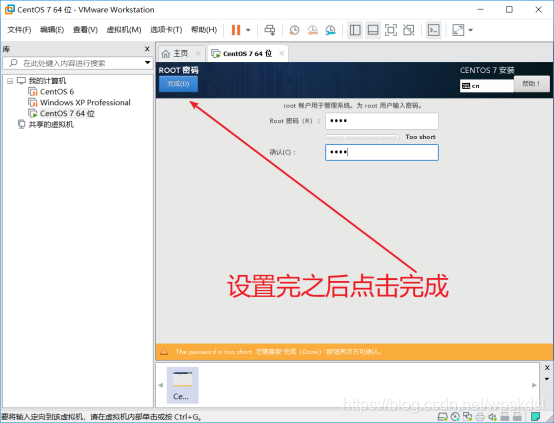Open the 虚拟机(M) menu
Screen dimensions: 554x423
(124, 30)
